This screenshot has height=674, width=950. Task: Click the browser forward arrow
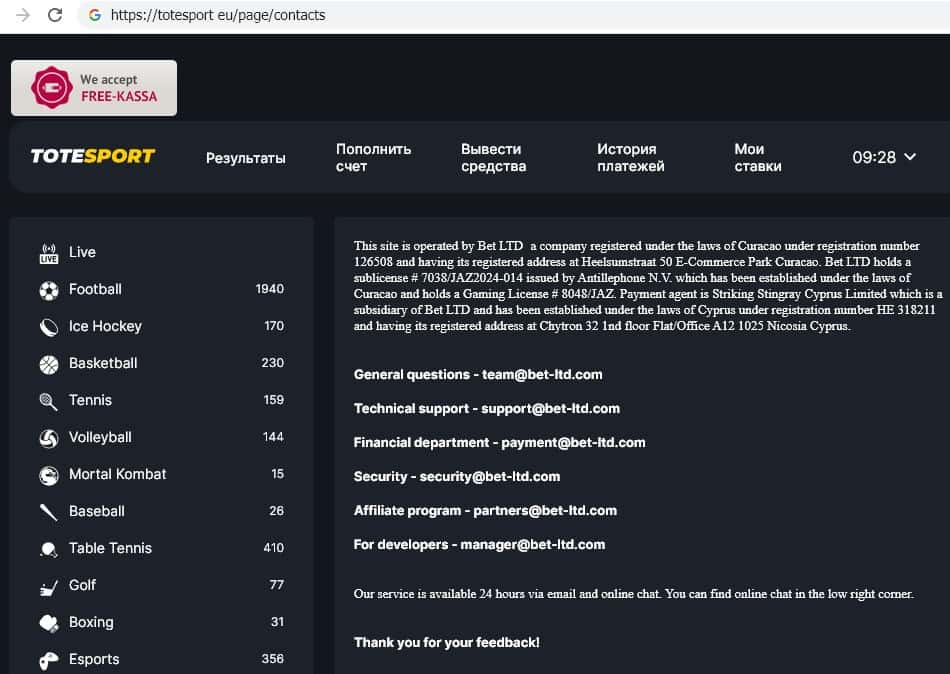click(22, 15)
